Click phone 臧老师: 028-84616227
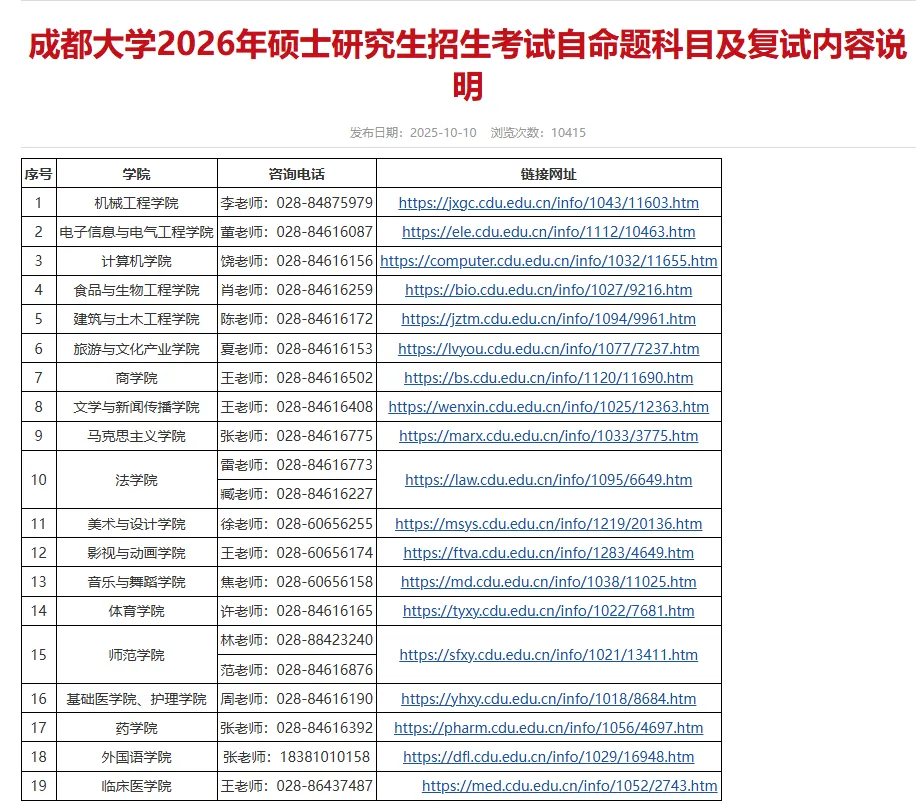This screenshot has width=918, height=810. [x=297, y=495]
